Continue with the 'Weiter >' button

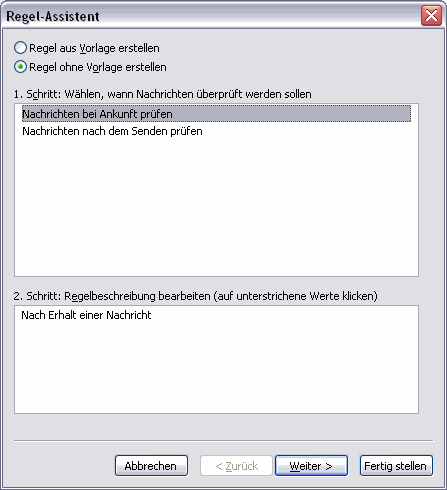pos(311,466)
